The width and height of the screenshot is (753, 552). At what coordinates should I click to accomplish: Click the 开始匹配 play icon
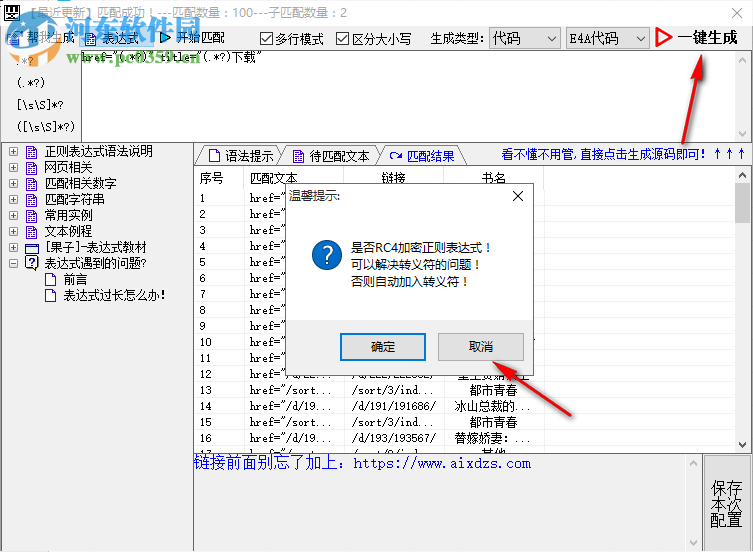tap(165, 37)
